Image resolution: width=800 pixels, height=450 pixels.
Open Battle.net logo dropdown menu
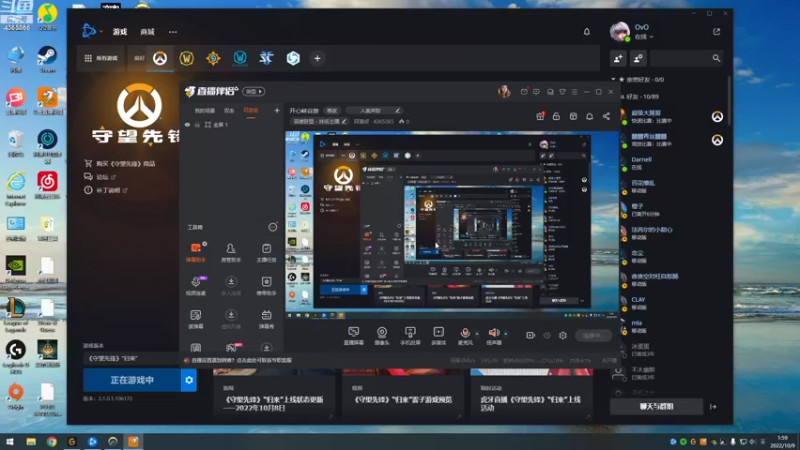[x=92, y=31]
